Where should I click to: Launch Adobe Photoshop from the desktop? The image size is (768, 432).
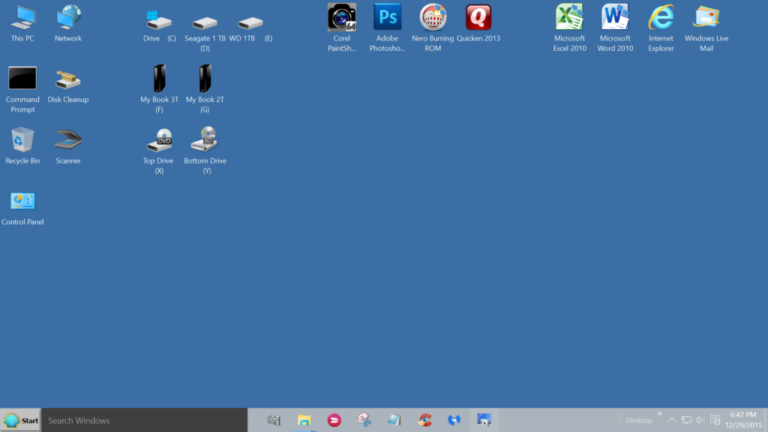pos(387,18)
